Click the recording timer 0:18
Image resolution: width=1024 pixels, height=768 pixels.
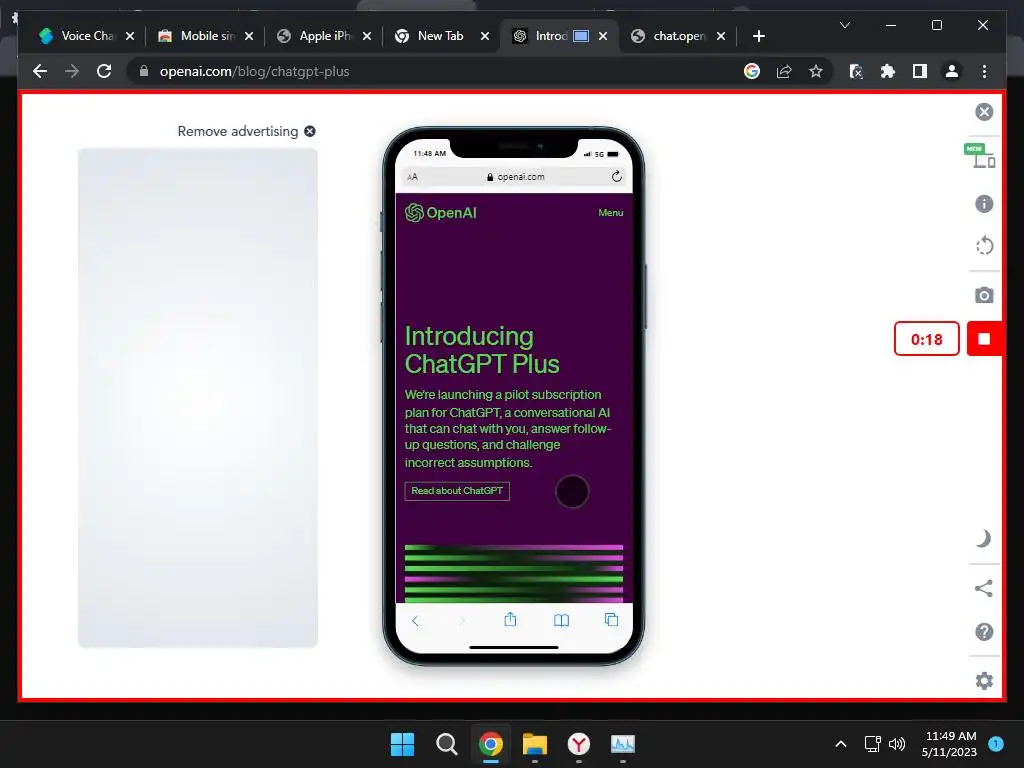pos(926,339)
